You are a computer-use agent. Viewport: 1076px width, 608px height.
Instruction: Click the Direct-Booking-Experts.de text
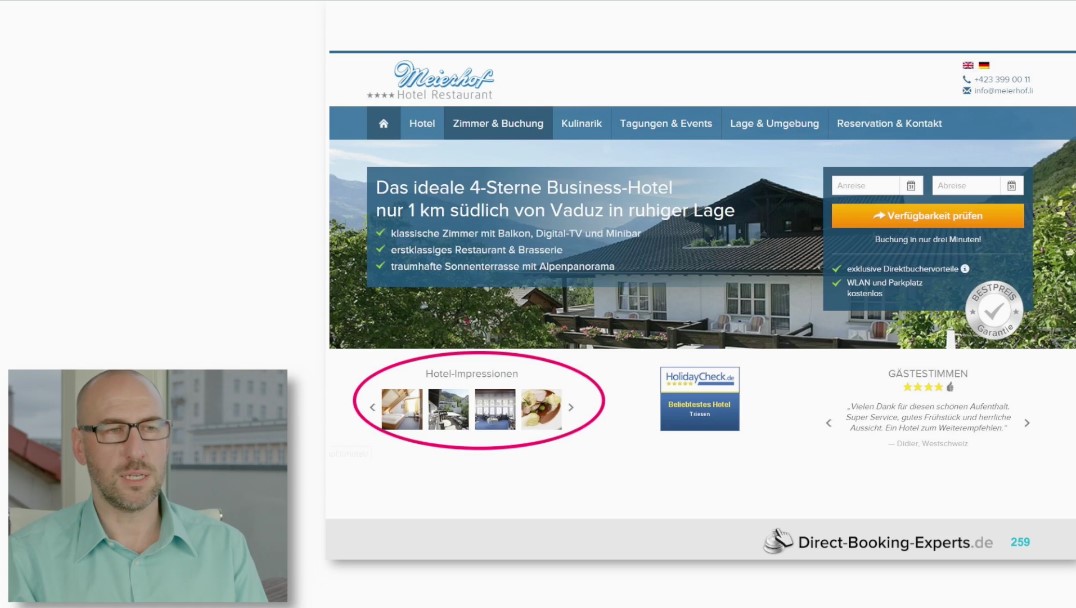click(895, 542)
